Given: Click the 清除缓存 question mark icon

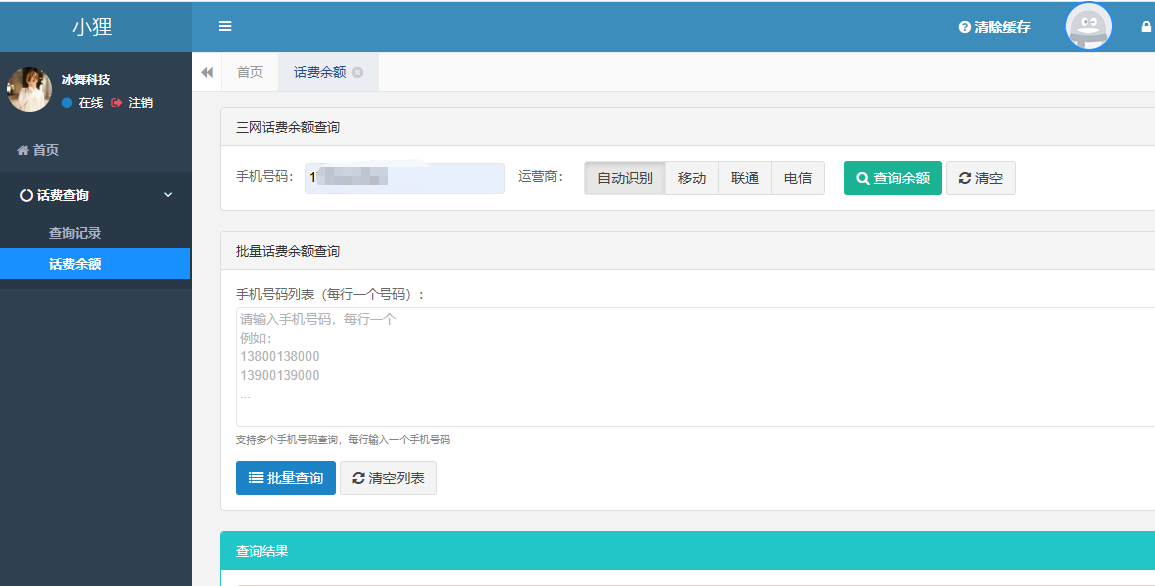Looking at the screenshot, I should 964,27.
